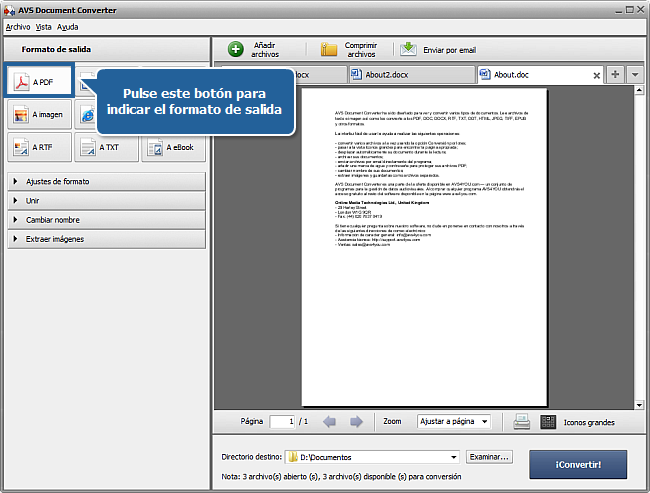Image resolution: width=650 pixels, height=493 pixels.
Task: Click the Examinar... button
Action: [489, 457]
